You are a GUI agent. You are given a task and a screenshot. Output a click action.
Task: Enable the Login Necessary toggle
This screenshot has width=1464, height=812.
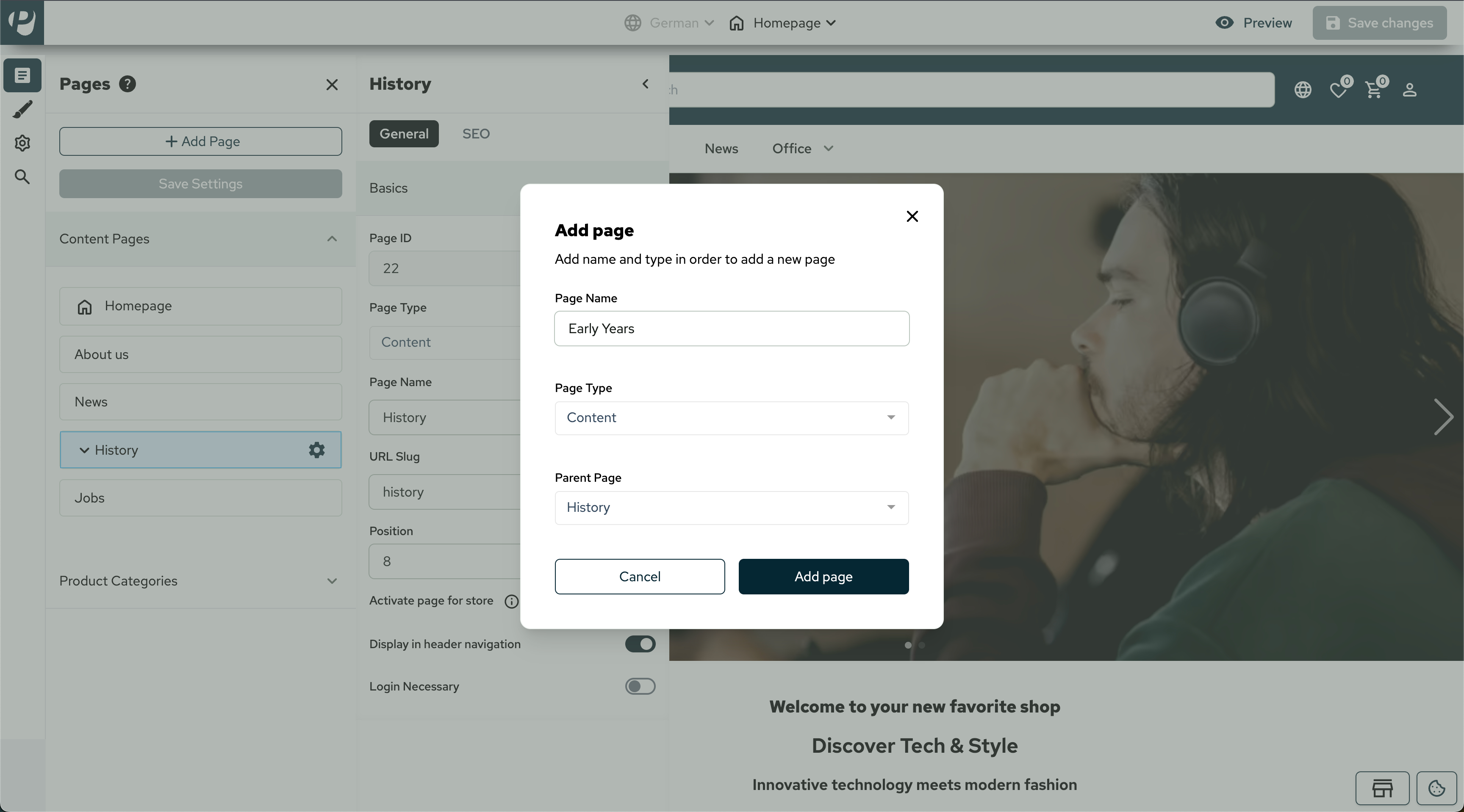(x=640, y=687)
